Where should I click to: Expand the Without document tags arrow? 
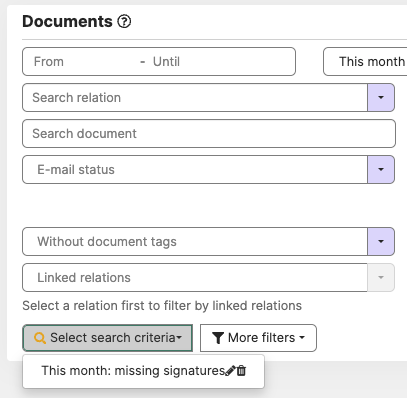[x=381, y=242]
